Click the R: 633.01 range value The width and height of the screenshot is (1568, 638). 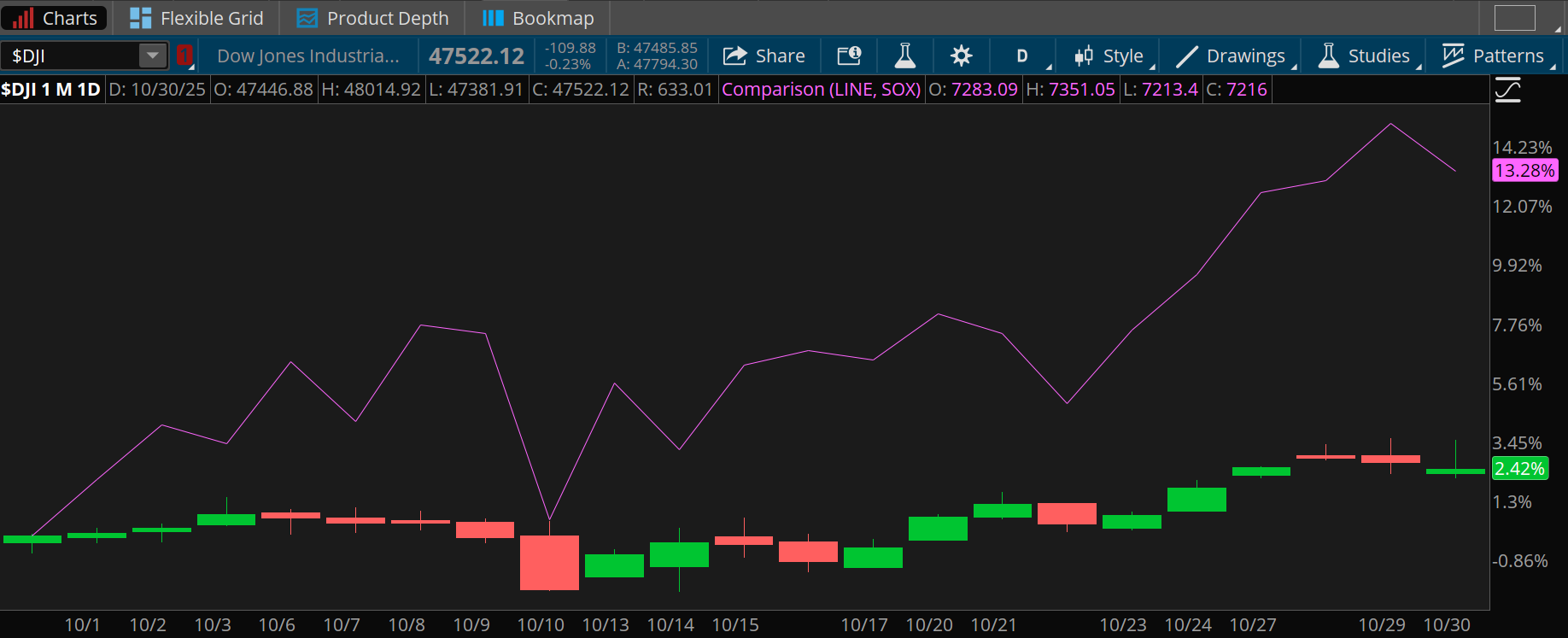pyautogui.click(x=675, y=90)
